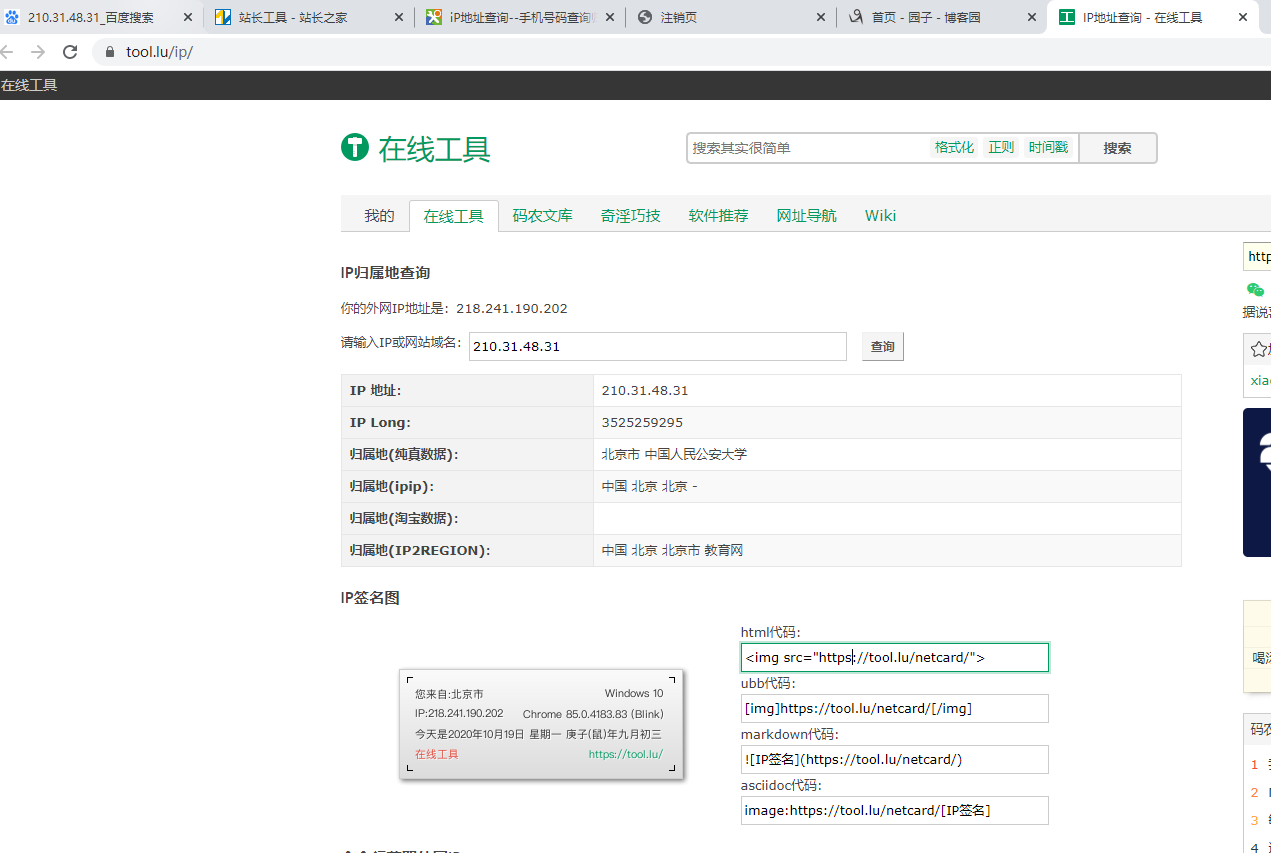Screen dimensions: 1271x853
Task: Click the markdown代码 text field
Action: pos(895,759)
